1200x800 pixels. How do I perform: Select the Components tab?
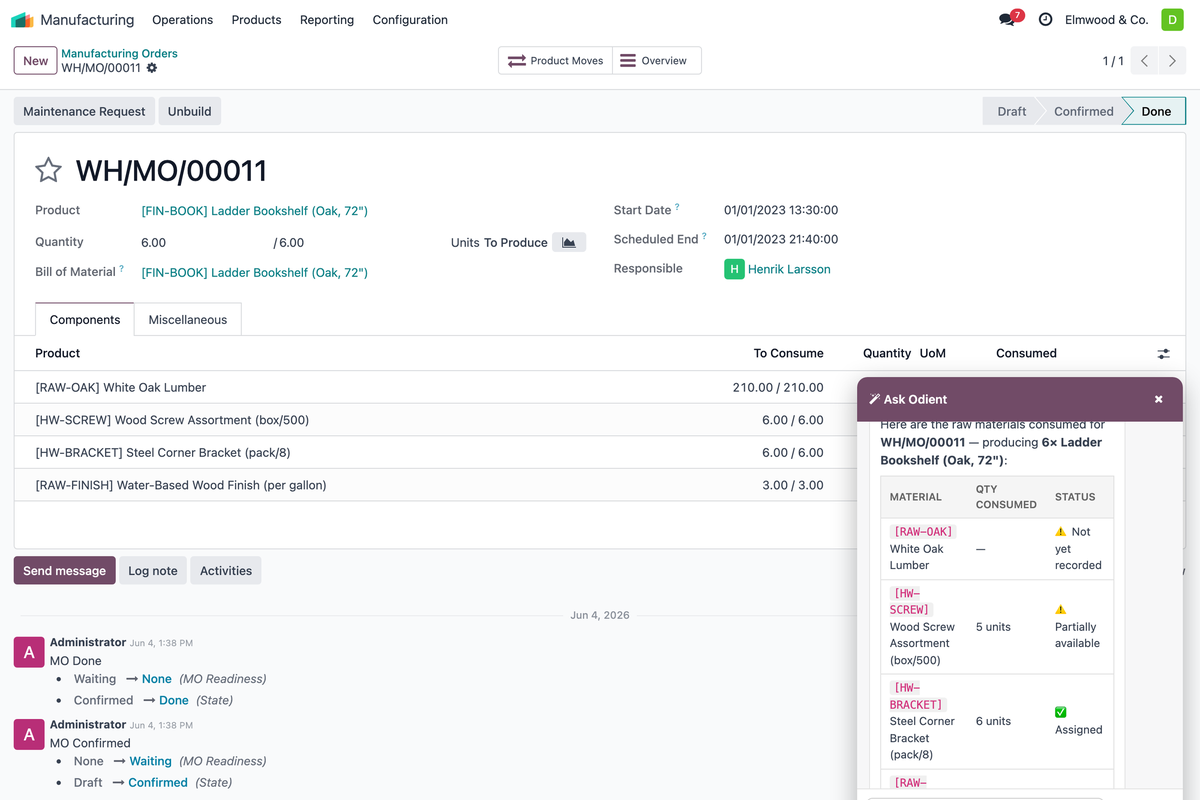85,320
